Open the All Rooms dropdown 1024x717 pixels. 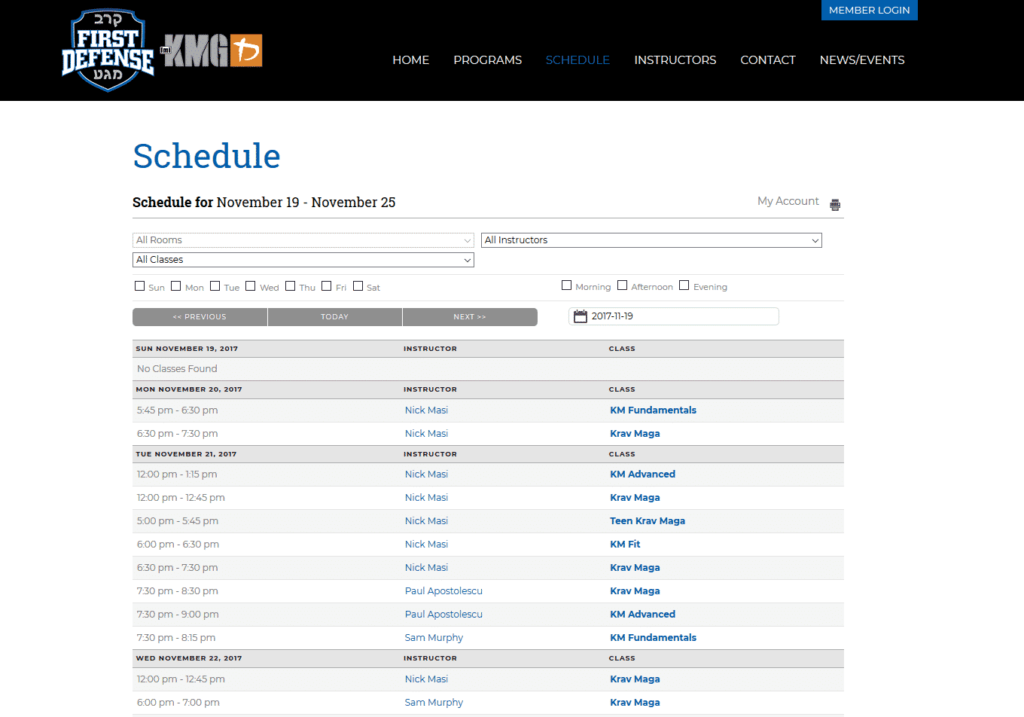pyautogui.click(x=303, y=240)
